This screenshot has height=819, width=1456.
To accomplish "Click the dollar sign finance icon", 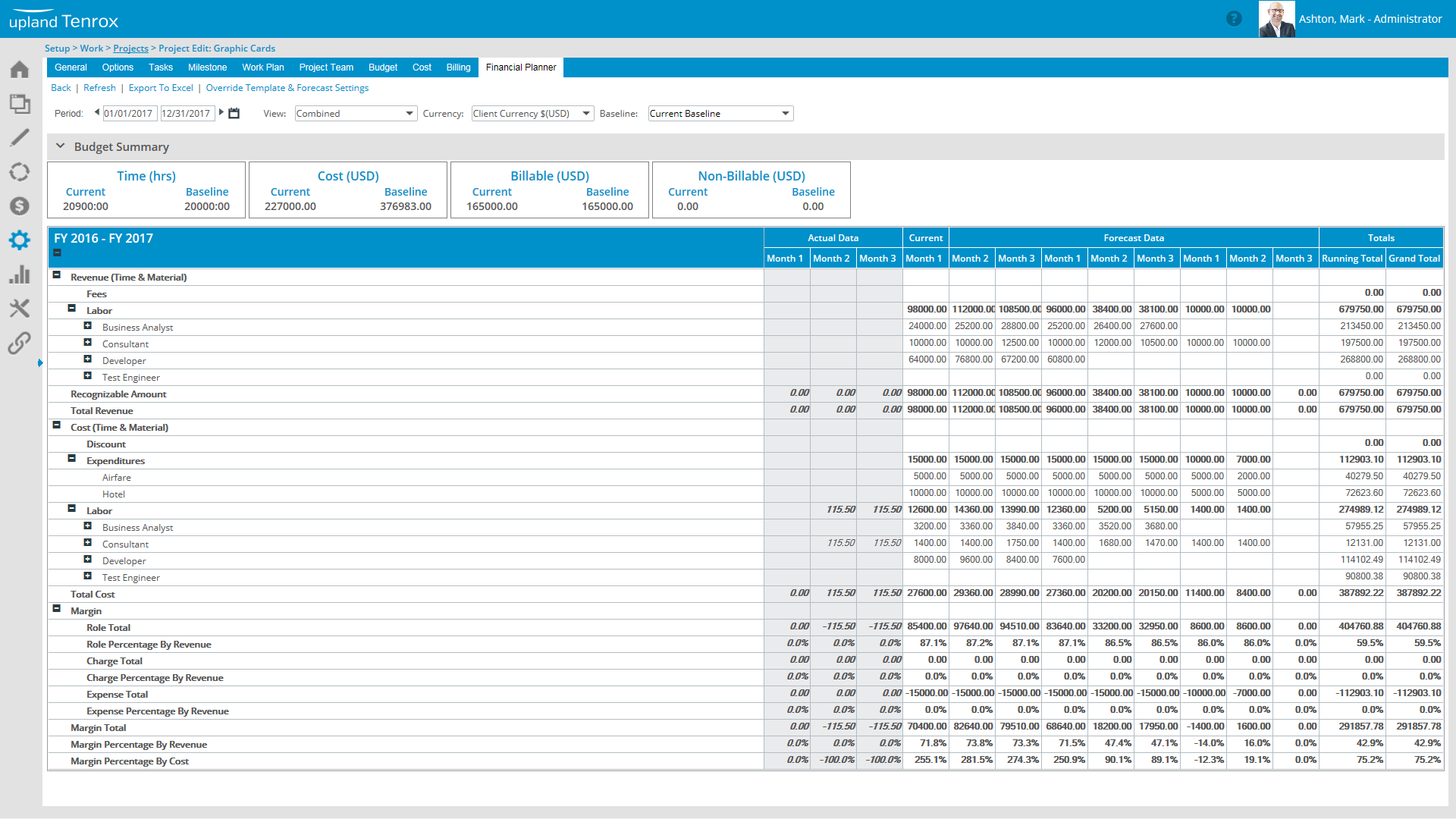I will tap(20, 206).
